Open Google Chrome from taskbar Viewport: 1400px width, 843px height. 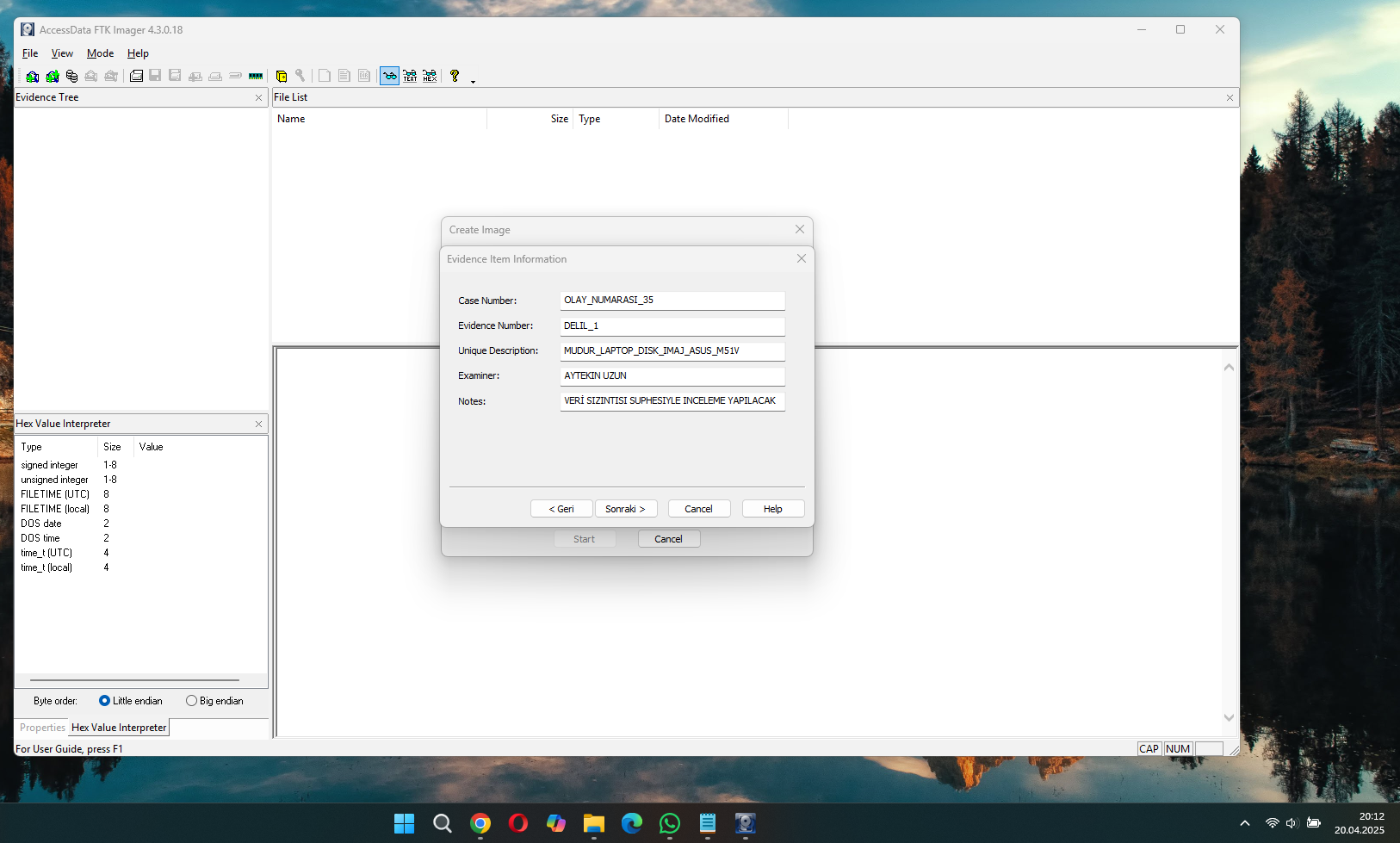point(480,823)
